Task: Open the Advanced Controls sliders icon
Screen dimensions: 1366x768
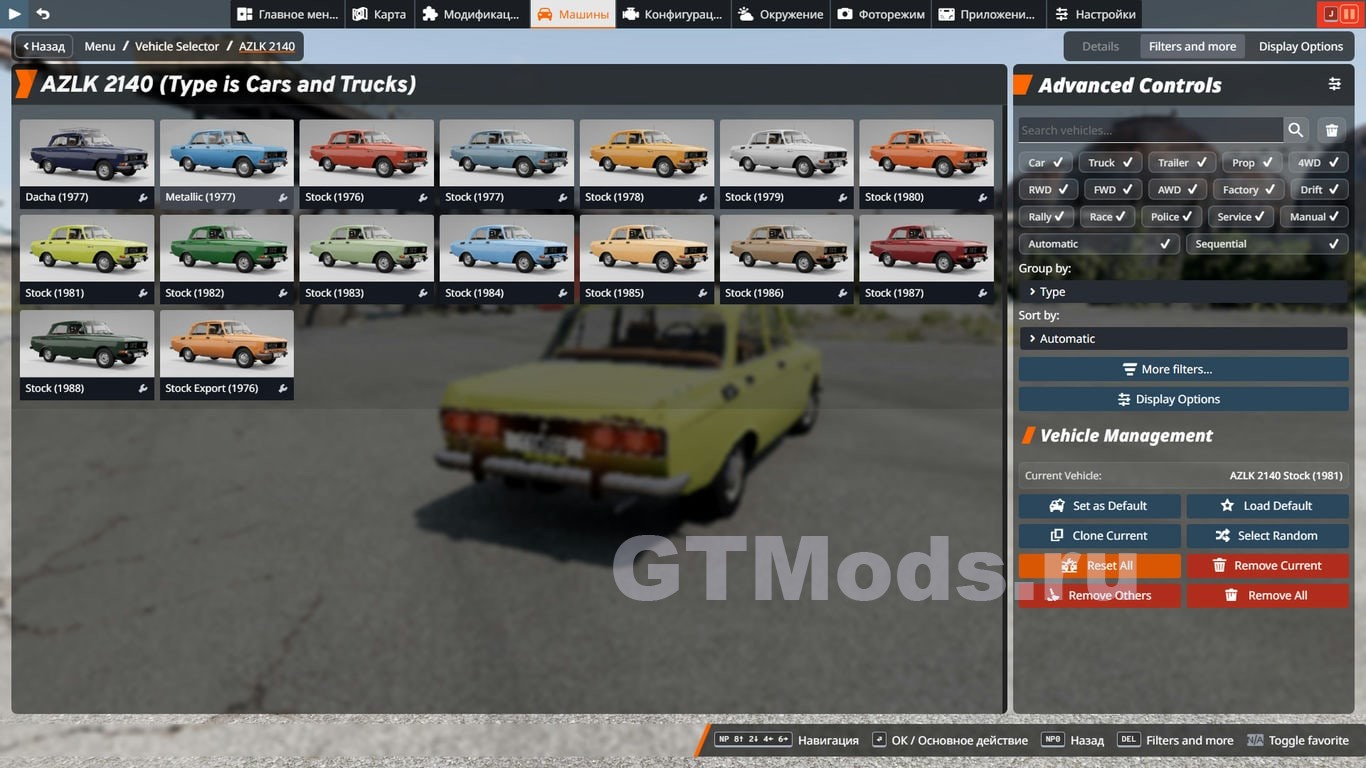Action: point(1334,85)
